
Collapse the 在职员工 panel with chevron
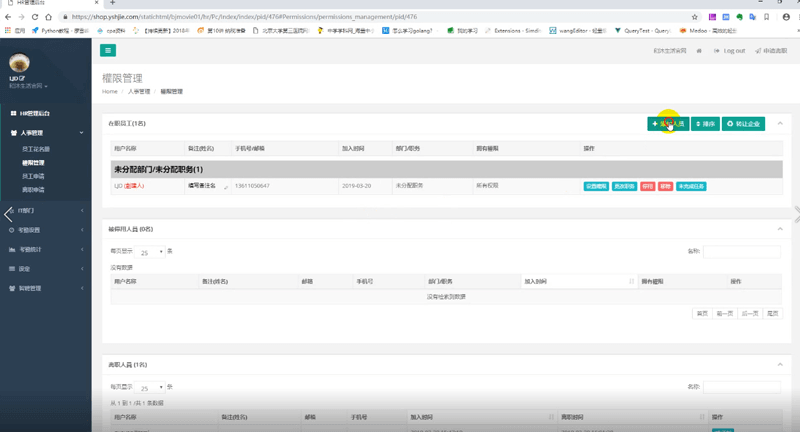(x=780, y=123)
